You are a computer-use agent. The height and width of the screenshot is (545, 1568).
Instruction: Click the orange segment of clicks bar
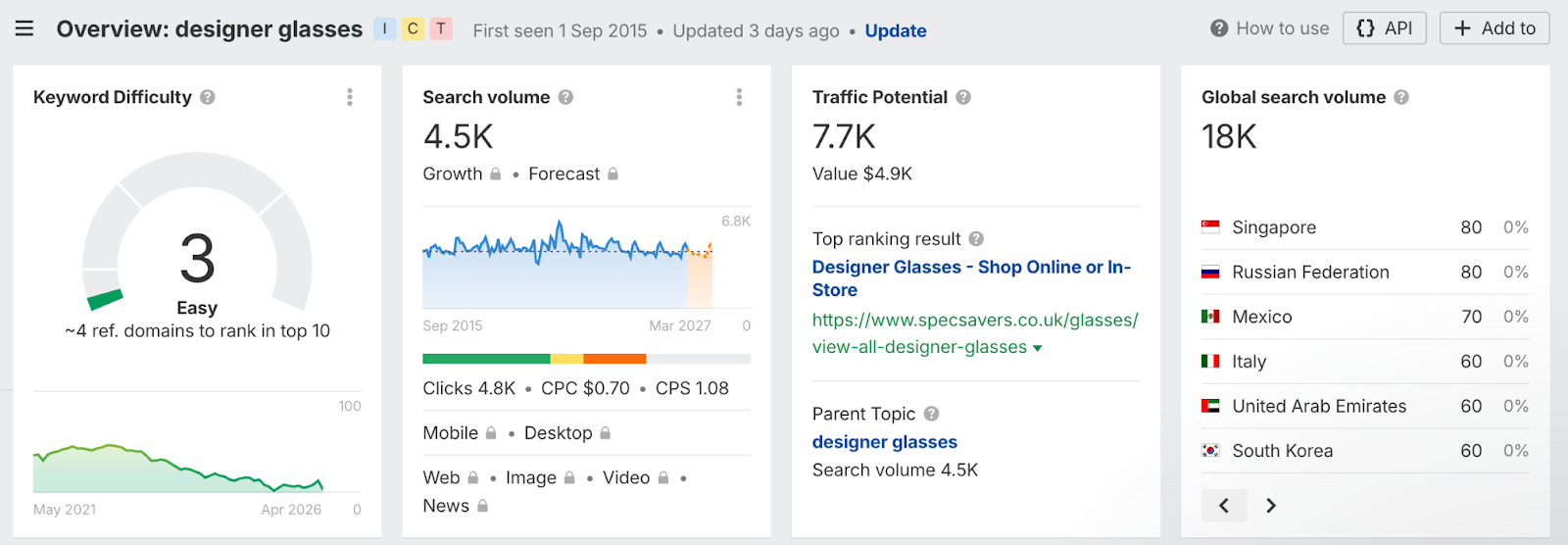[x=614, y=359]
